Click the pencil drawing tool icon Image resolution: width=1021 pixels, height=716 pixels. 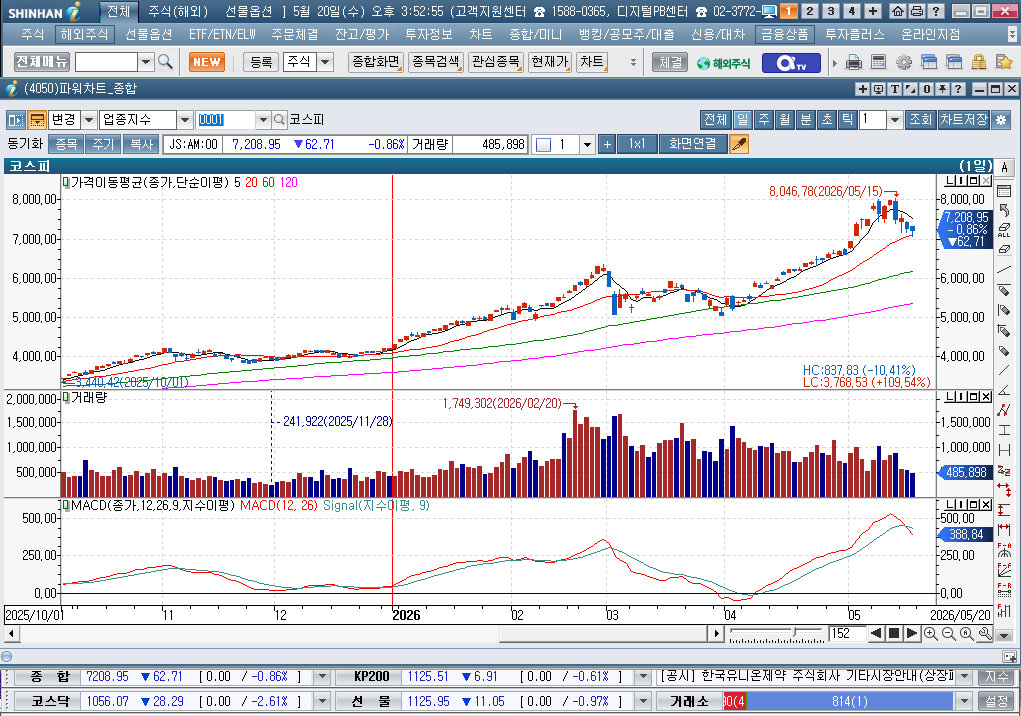tap(738, 144)
